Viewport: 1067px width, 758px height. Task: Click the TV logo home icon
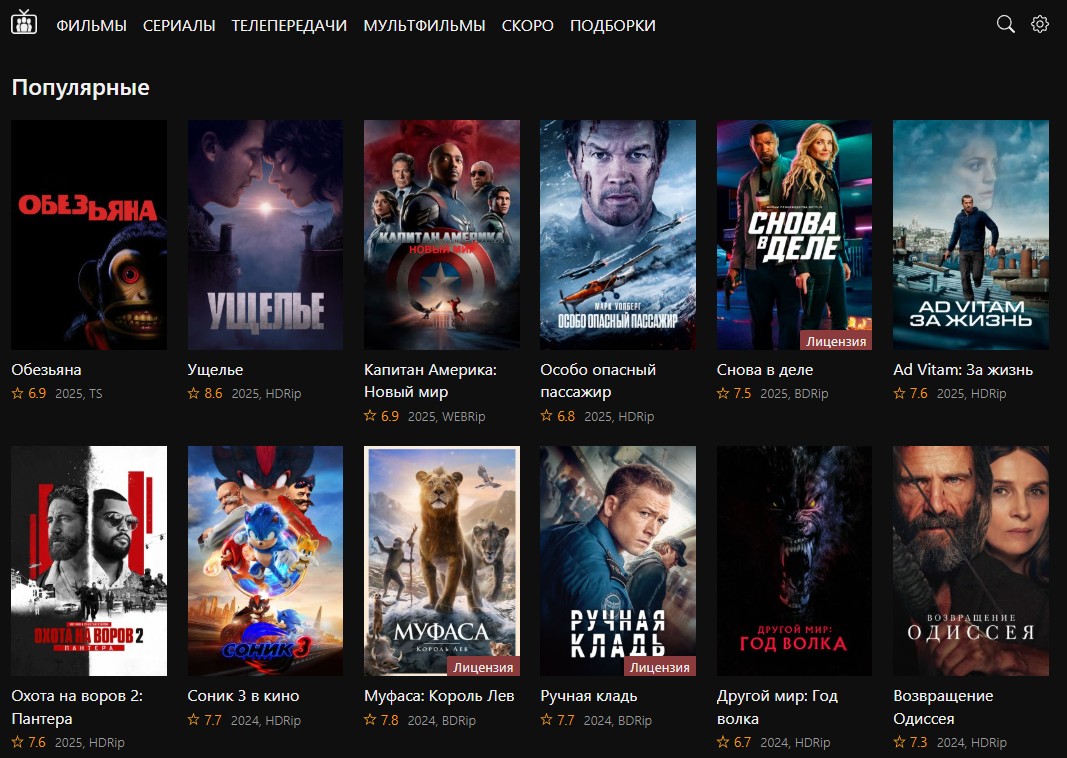pyautogui.click(x=24, y=23)
